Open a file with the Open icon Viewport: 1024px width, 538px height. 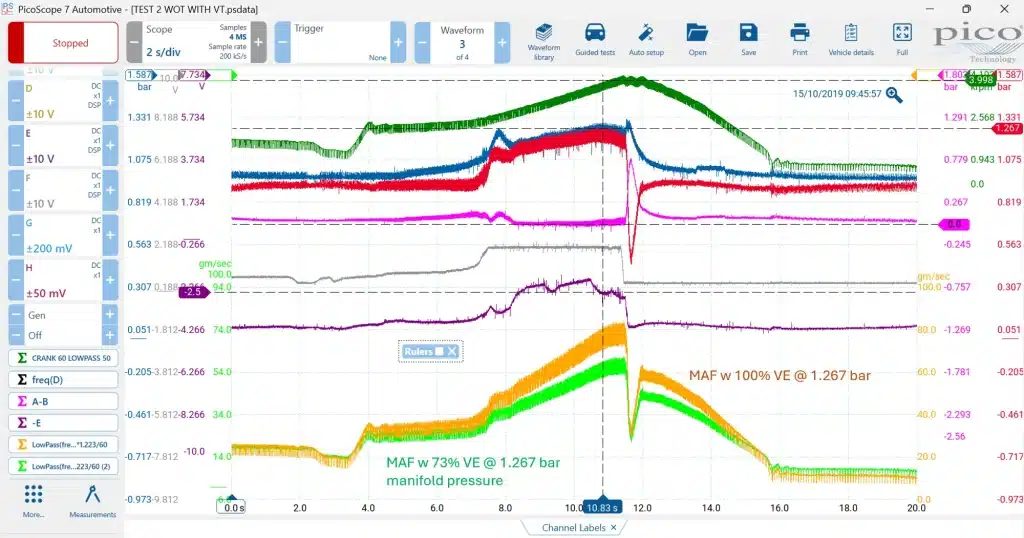tap(697, 40)
